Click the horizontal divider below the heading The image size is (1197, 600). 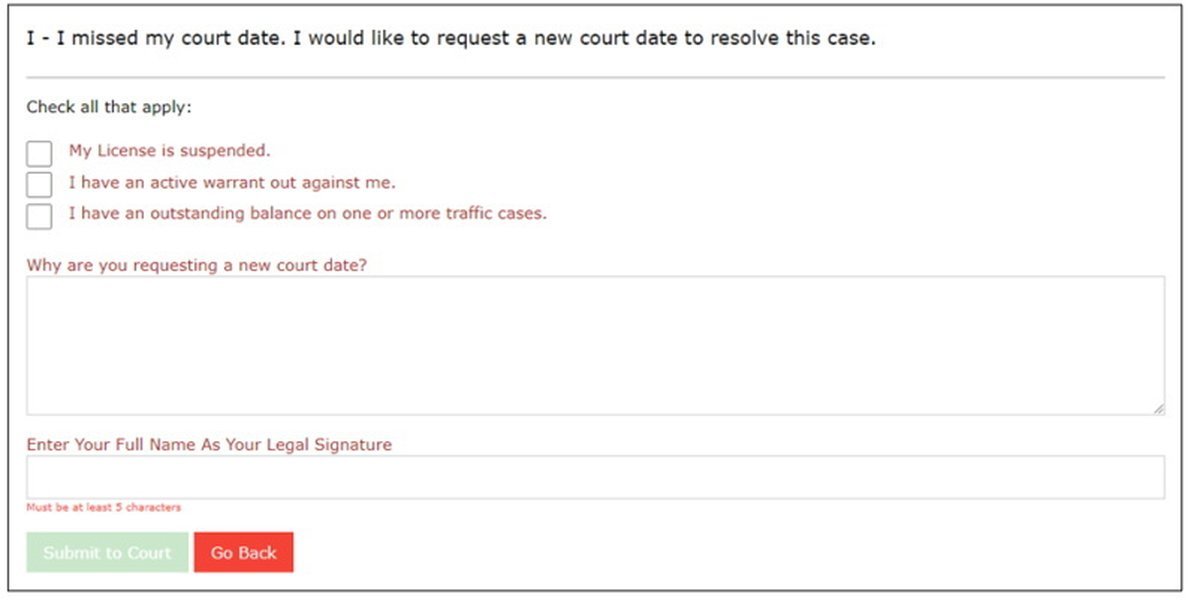tap(595, 77)
